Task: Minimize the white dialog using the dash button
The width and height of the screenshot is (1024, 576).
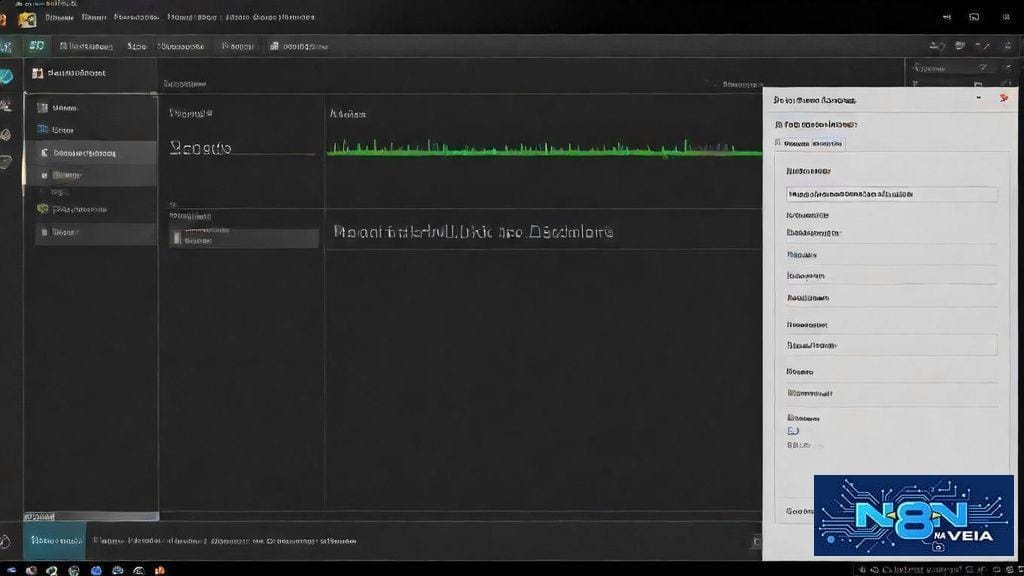Action: [x=978, y=99]
